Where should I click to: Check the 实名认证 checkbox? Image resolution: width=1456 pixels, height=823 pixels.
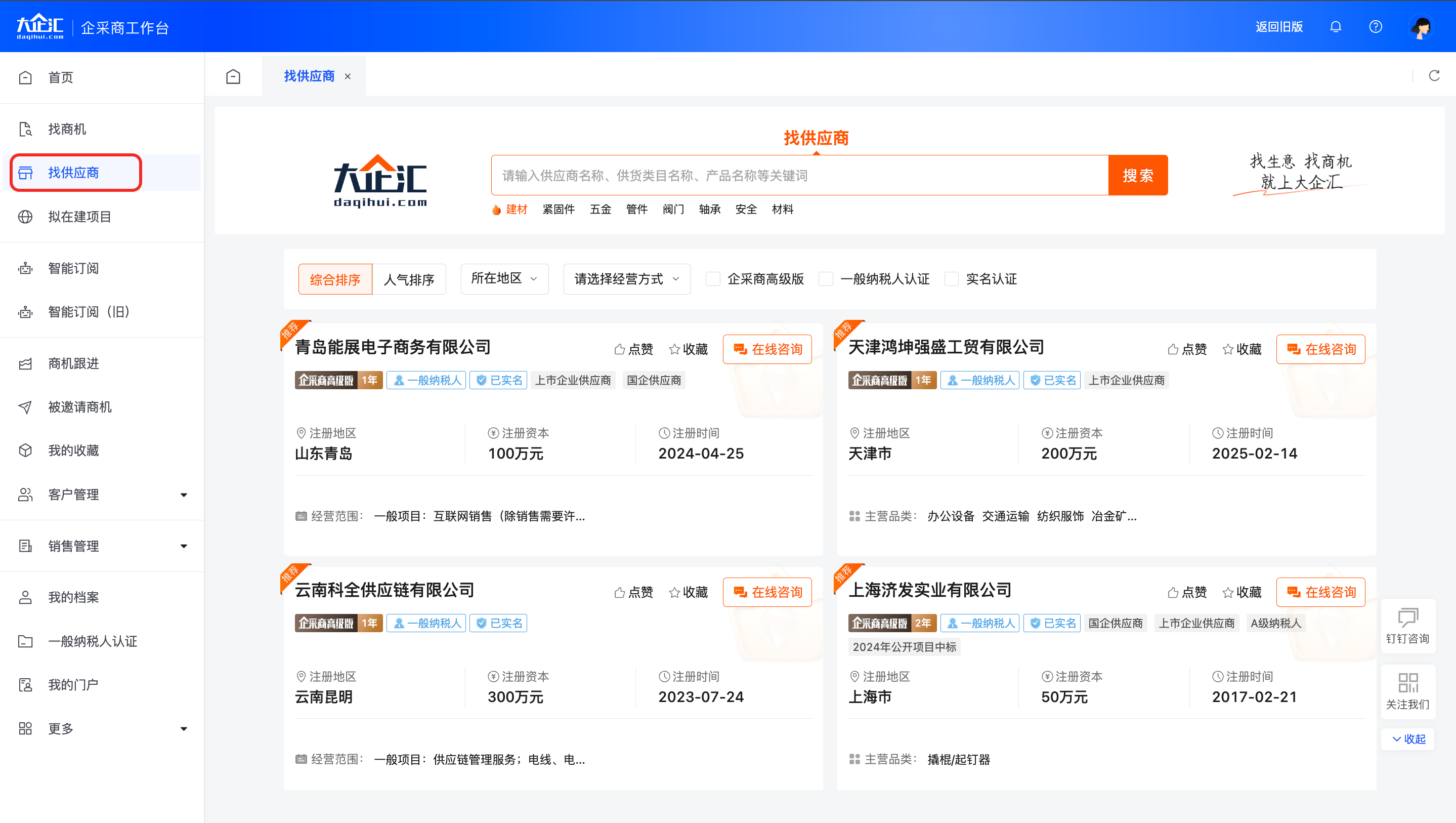[951, 279]
